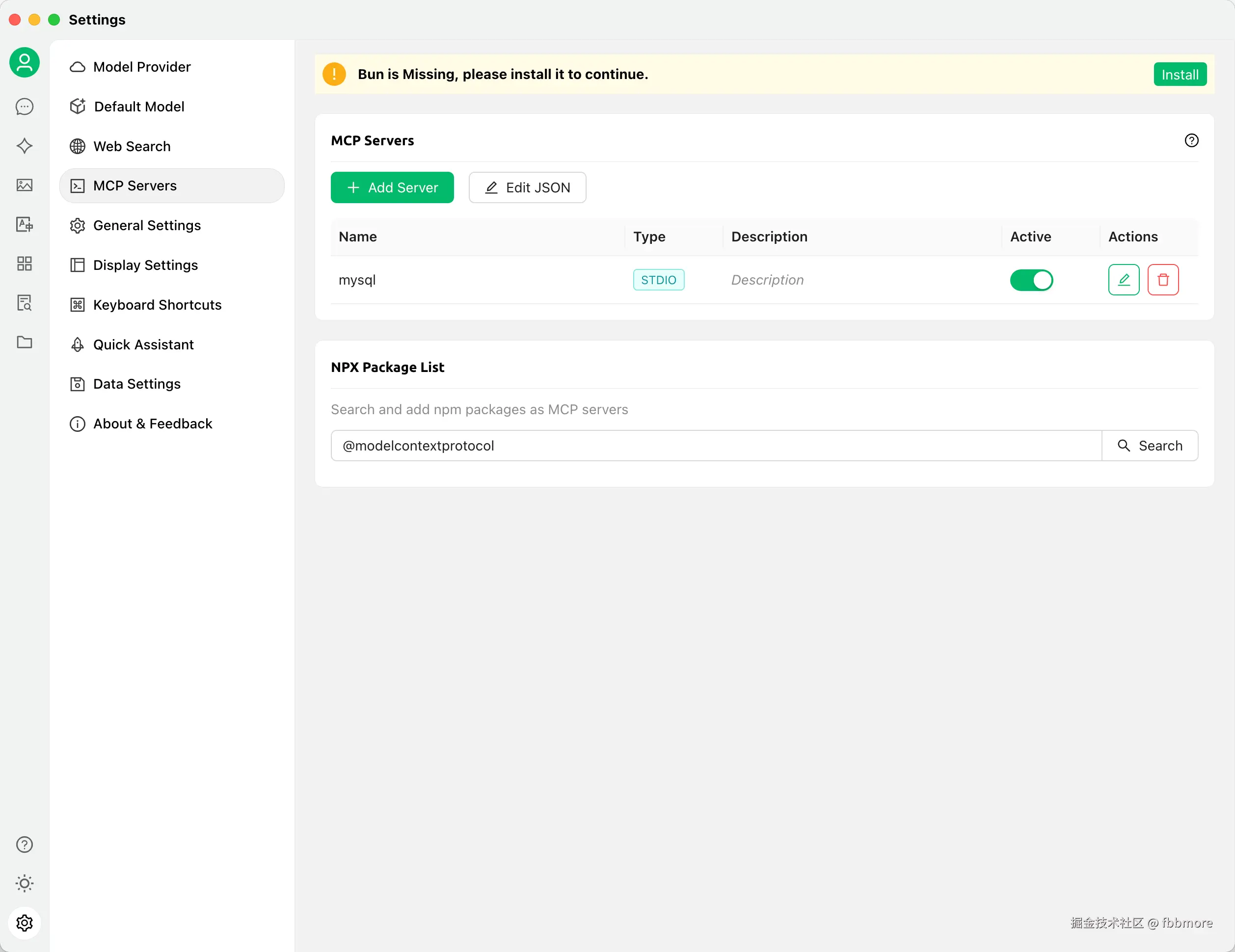Click the MCP Servers help question icon
This screenshot has width=1235, height=952.
(1191, 140)
